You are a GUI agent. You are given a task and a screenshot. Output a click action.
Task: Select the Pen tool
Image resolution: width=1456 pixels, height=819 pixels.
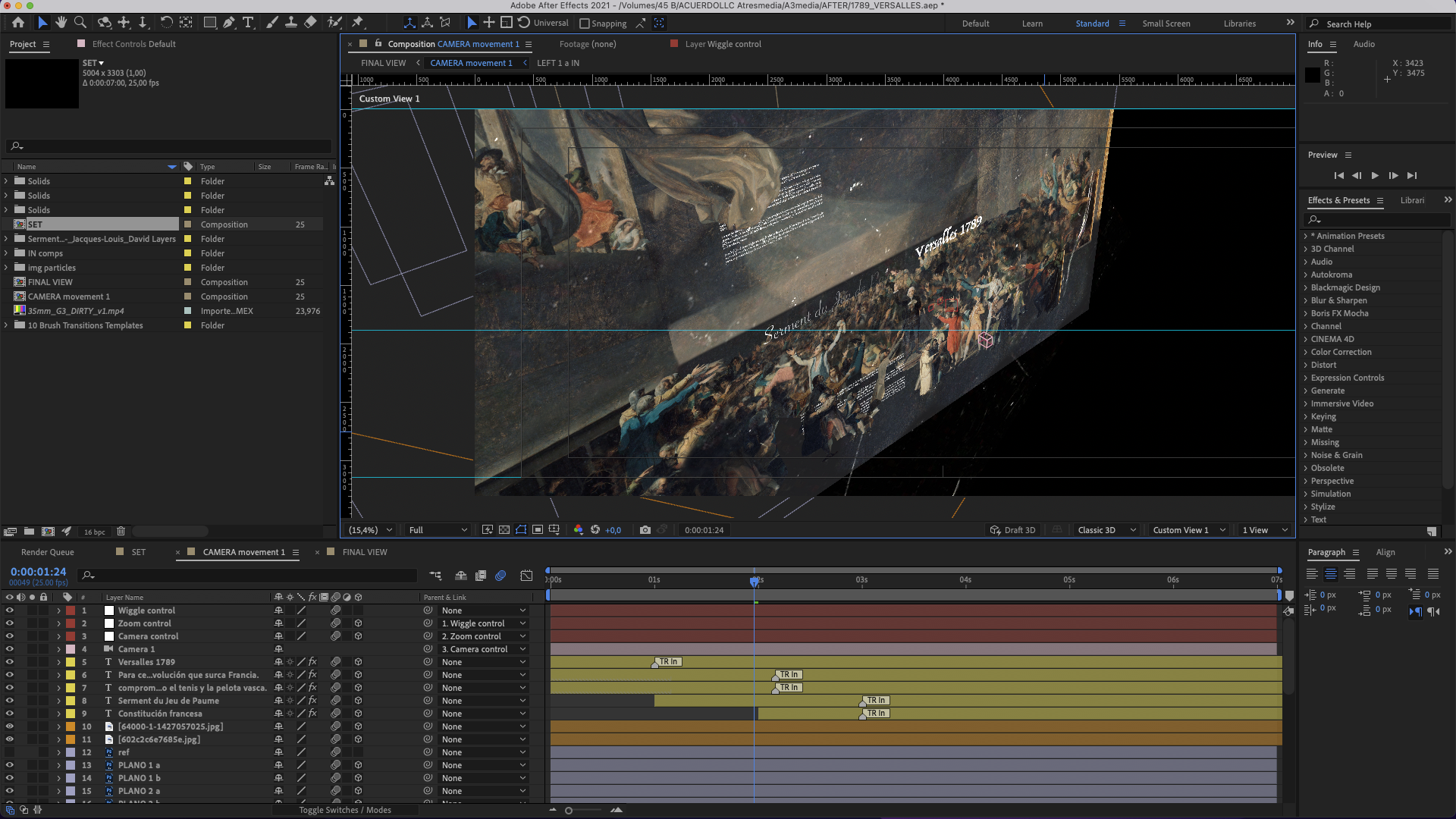pyautogui.click(x=228, y=23)
